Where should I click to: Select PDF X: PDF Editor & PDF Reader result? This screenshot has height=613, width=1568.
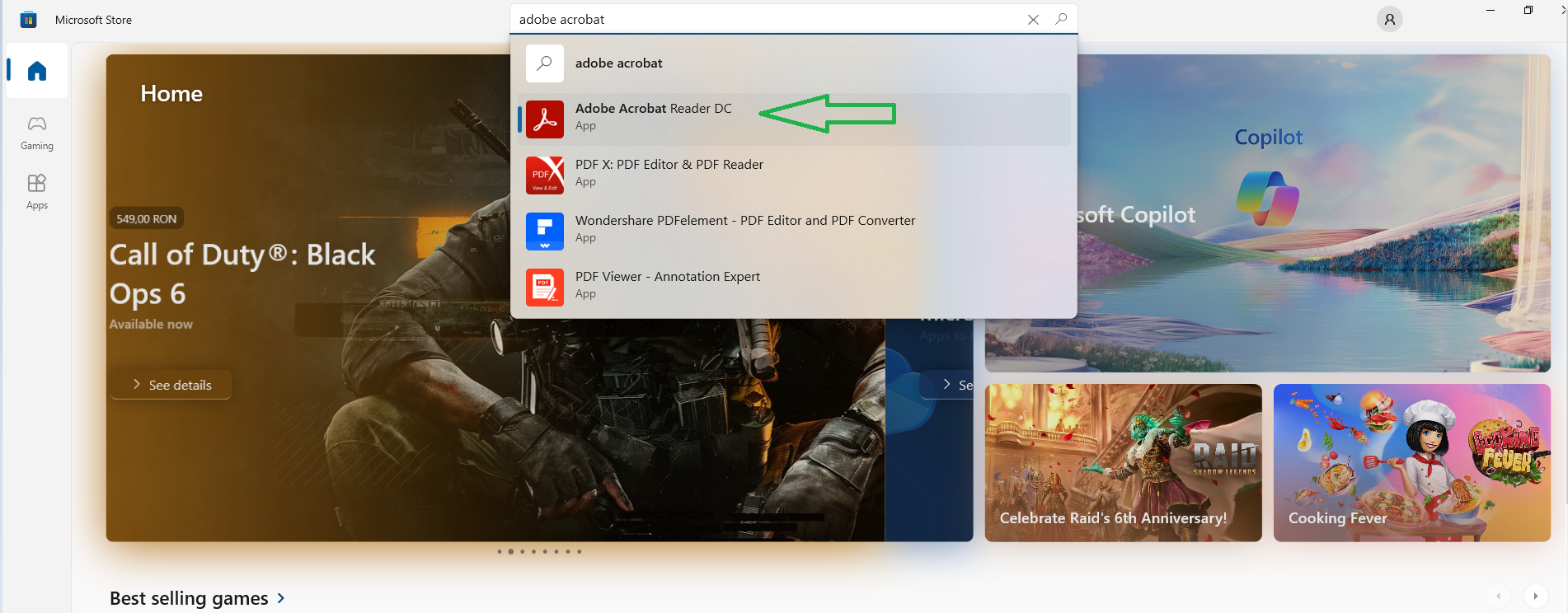[x=794, y=175]
